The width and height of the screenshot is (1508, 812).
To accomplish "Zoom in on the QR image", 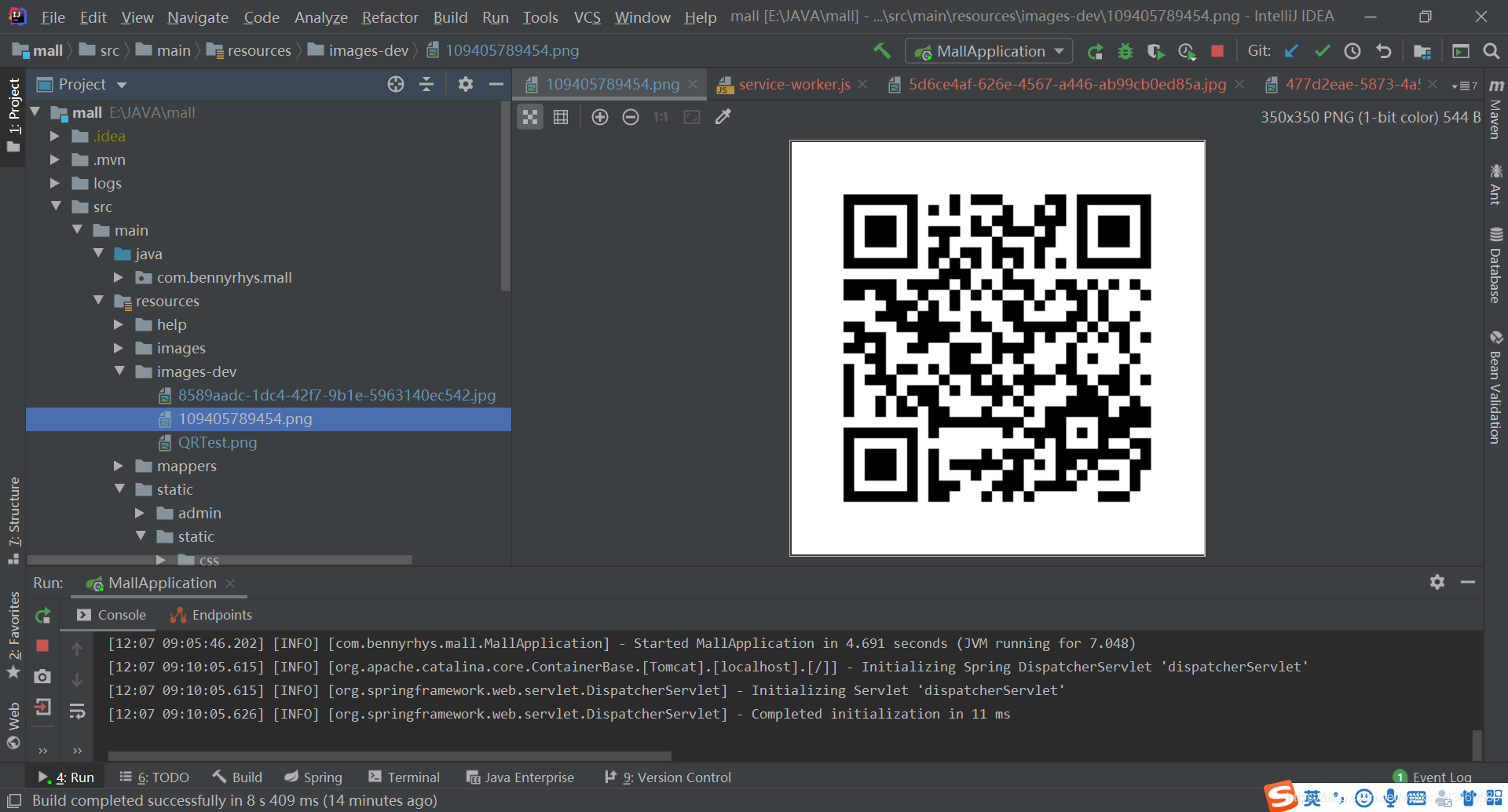I will point(600,117).
